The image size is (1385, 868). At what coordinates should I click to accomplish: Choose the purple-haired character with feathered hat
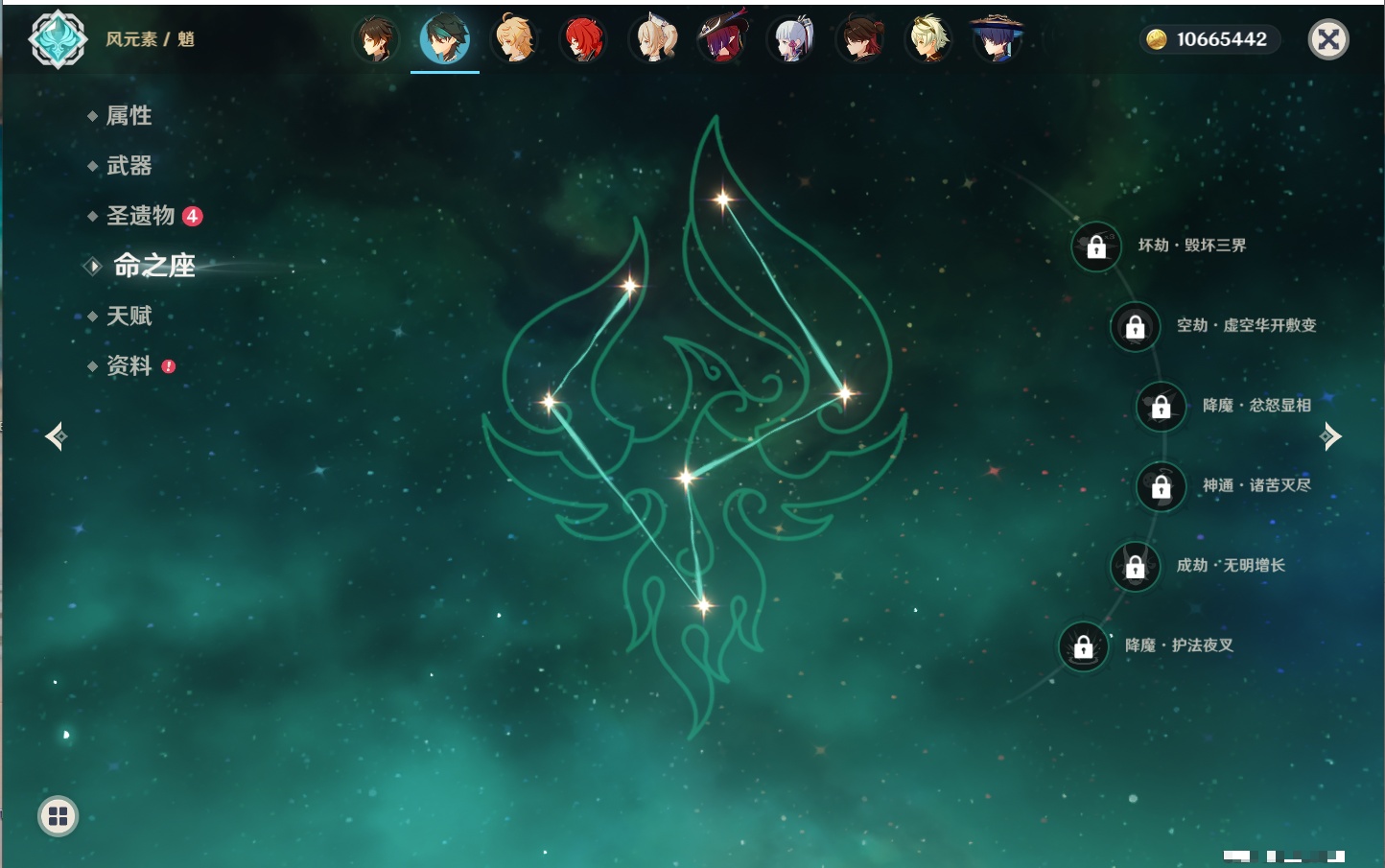click(723, 39)
